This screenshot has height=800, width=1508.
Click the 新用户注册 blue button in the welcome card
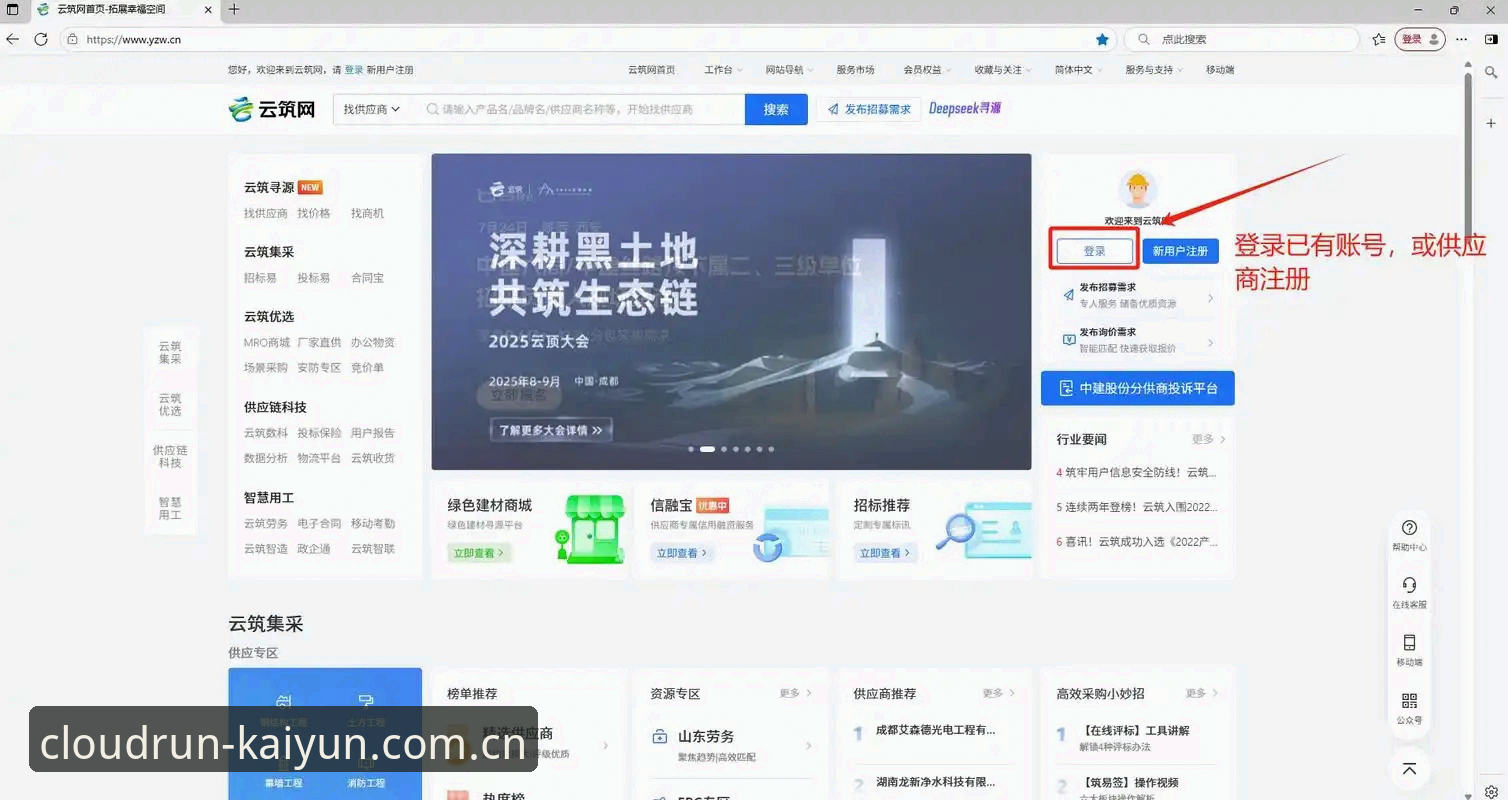point(1180,251)
